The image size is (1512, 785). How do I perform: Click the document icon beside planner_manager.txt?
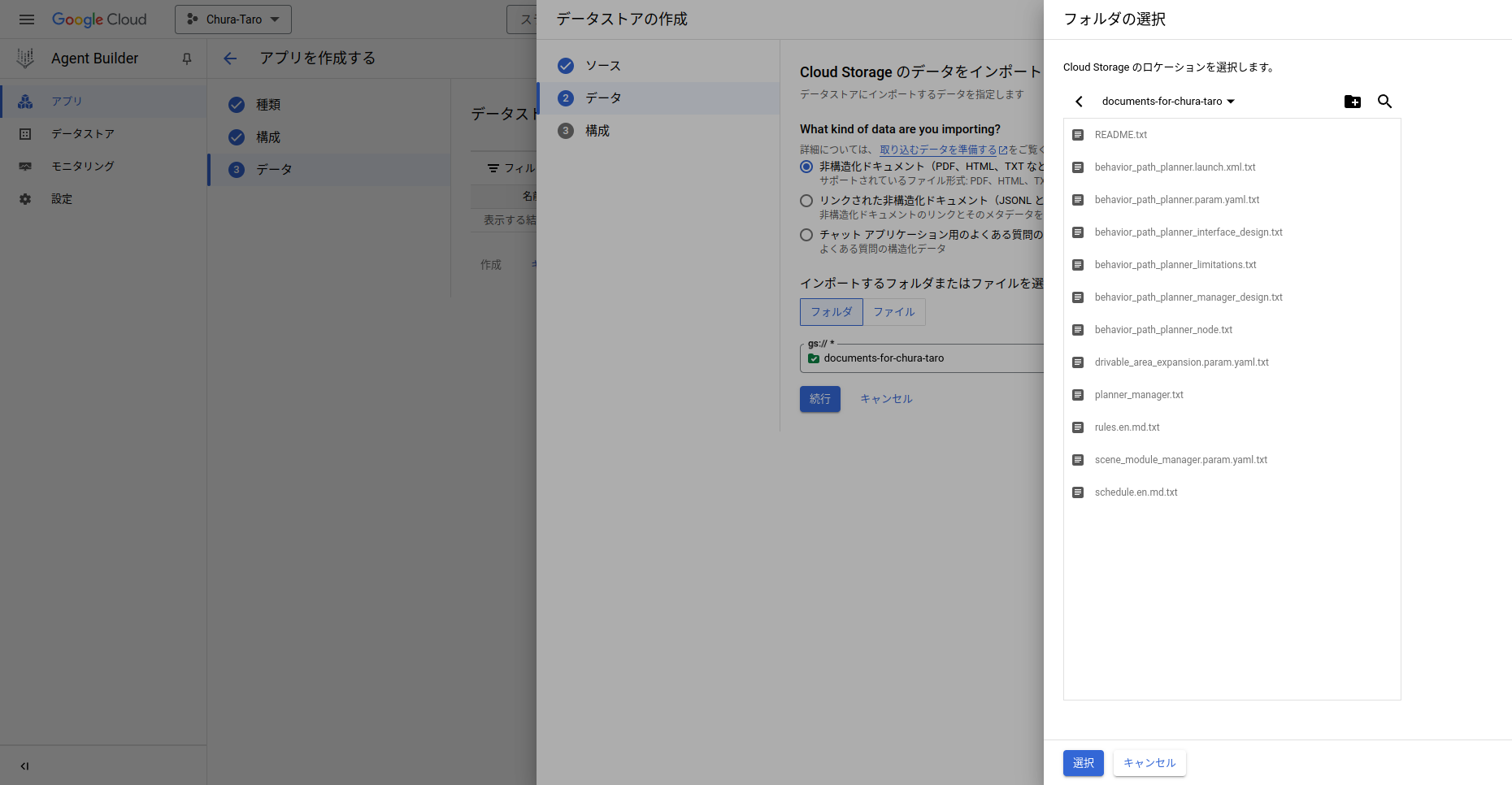tap(1078, 395)
